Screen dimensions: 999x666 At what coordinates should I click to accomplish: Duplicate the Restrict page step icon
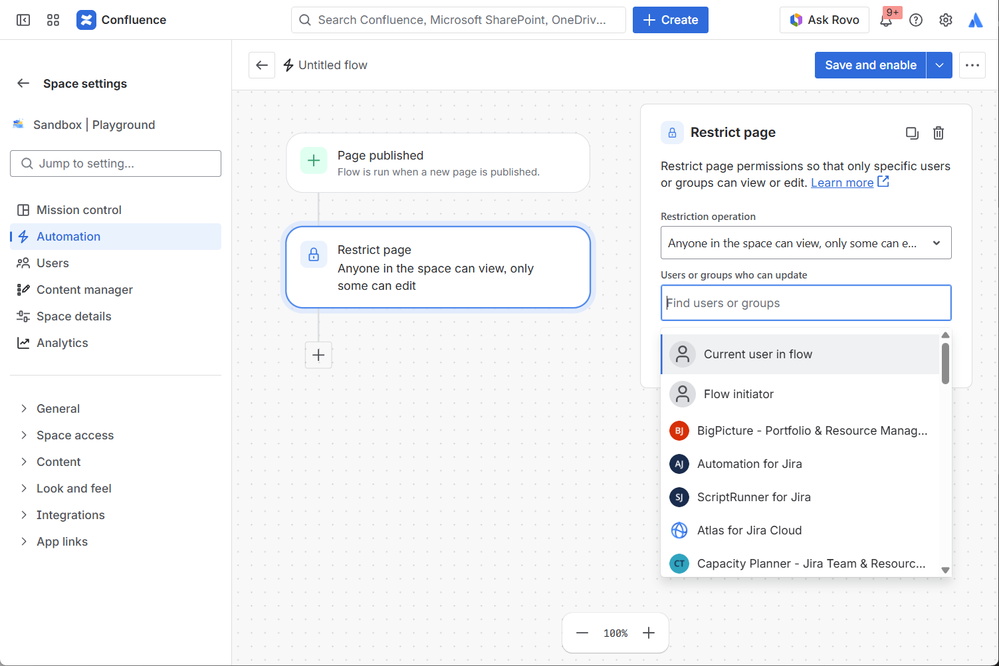912,133
